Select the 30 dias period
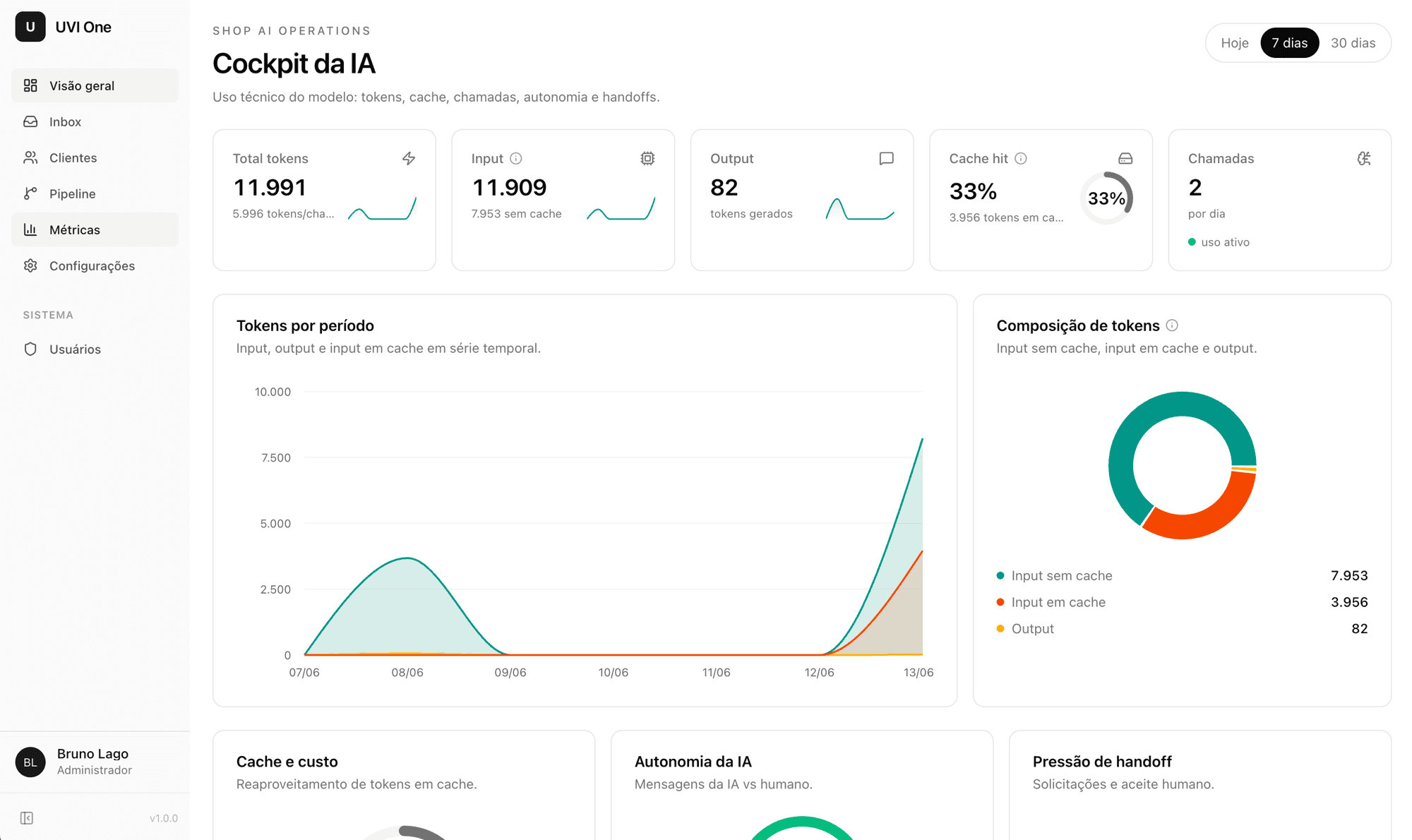 [1353, 43]
